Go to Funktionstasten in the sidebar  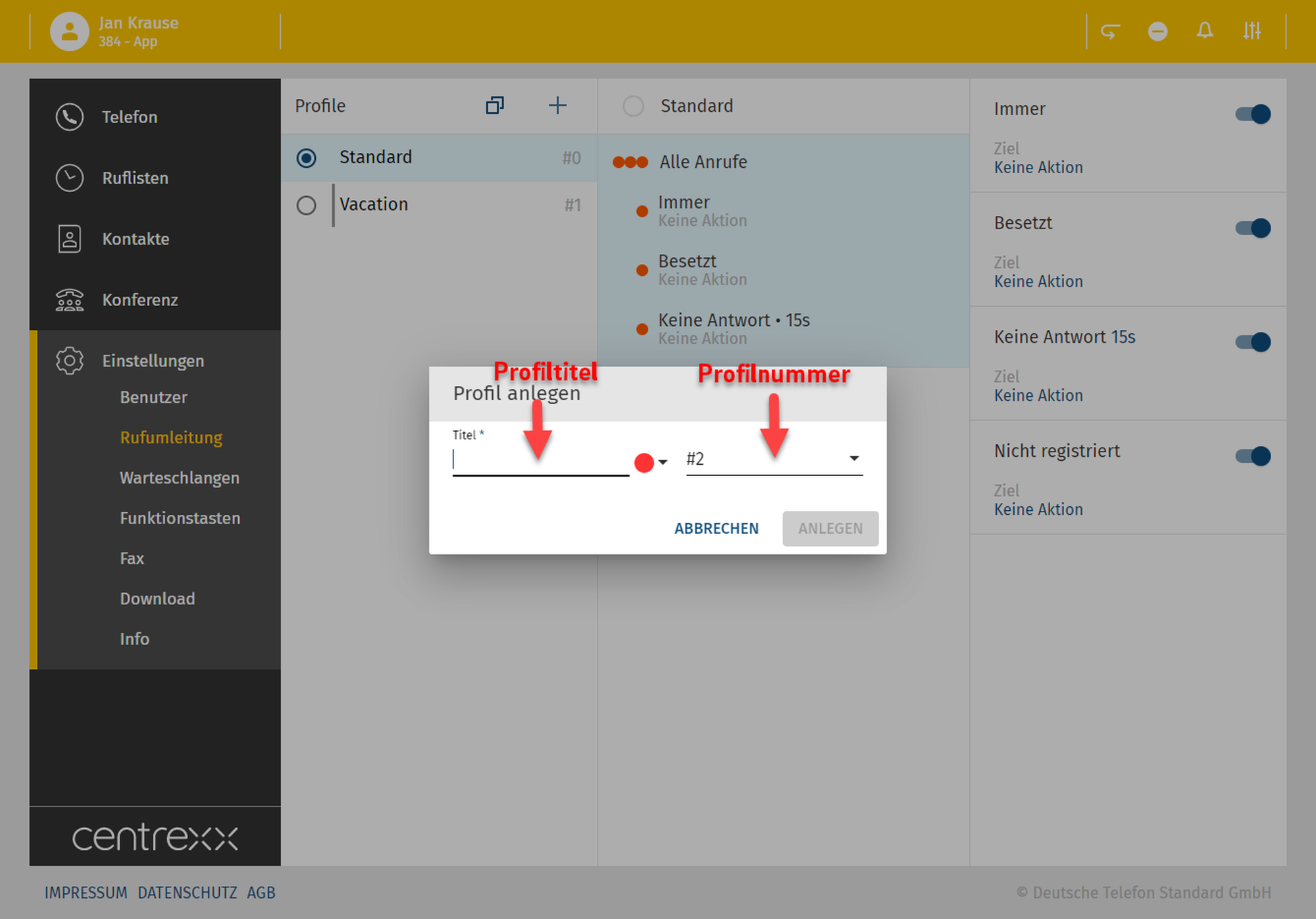(x=180, y=518)
